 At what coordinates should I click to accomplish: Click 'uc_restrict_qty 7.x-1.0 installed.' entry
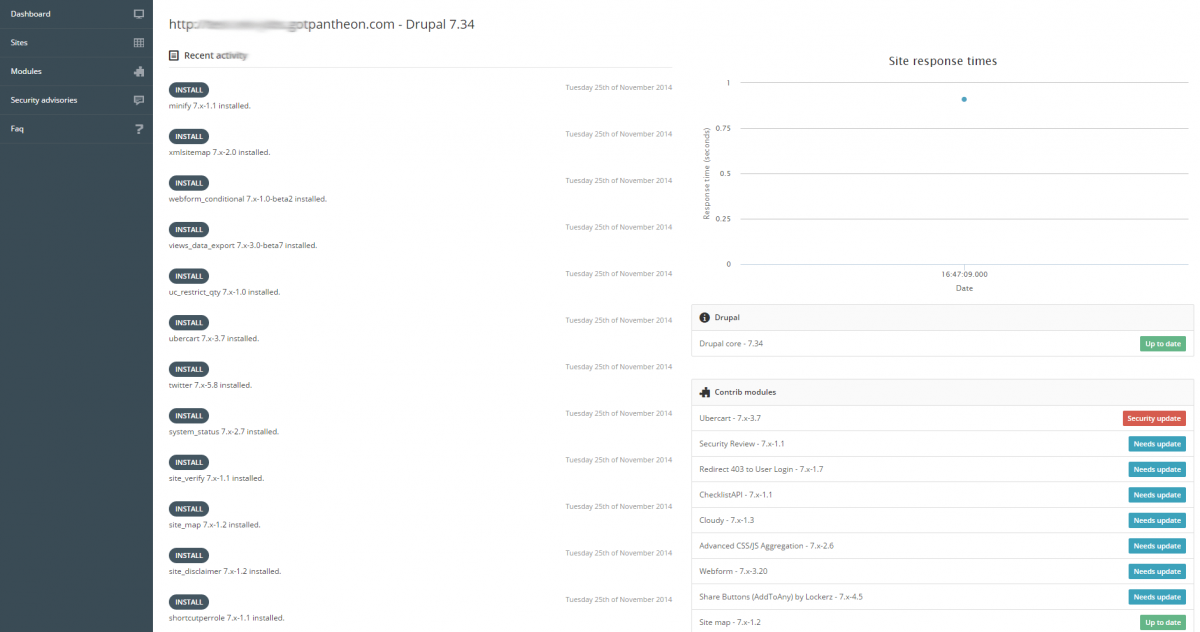(225, 292)
